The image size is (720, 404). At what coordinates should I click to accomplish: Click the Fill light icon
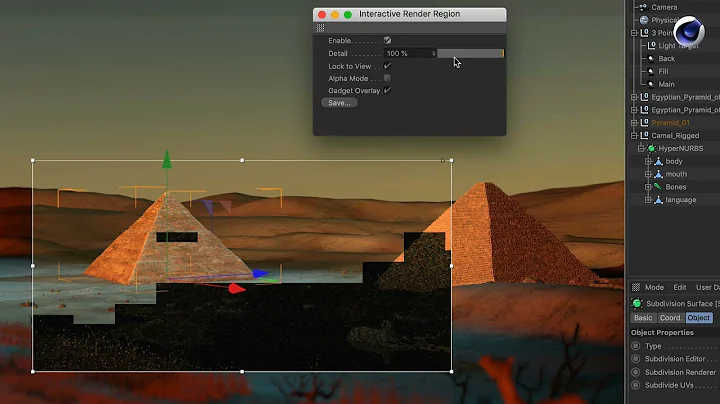(x=651, y=71)
